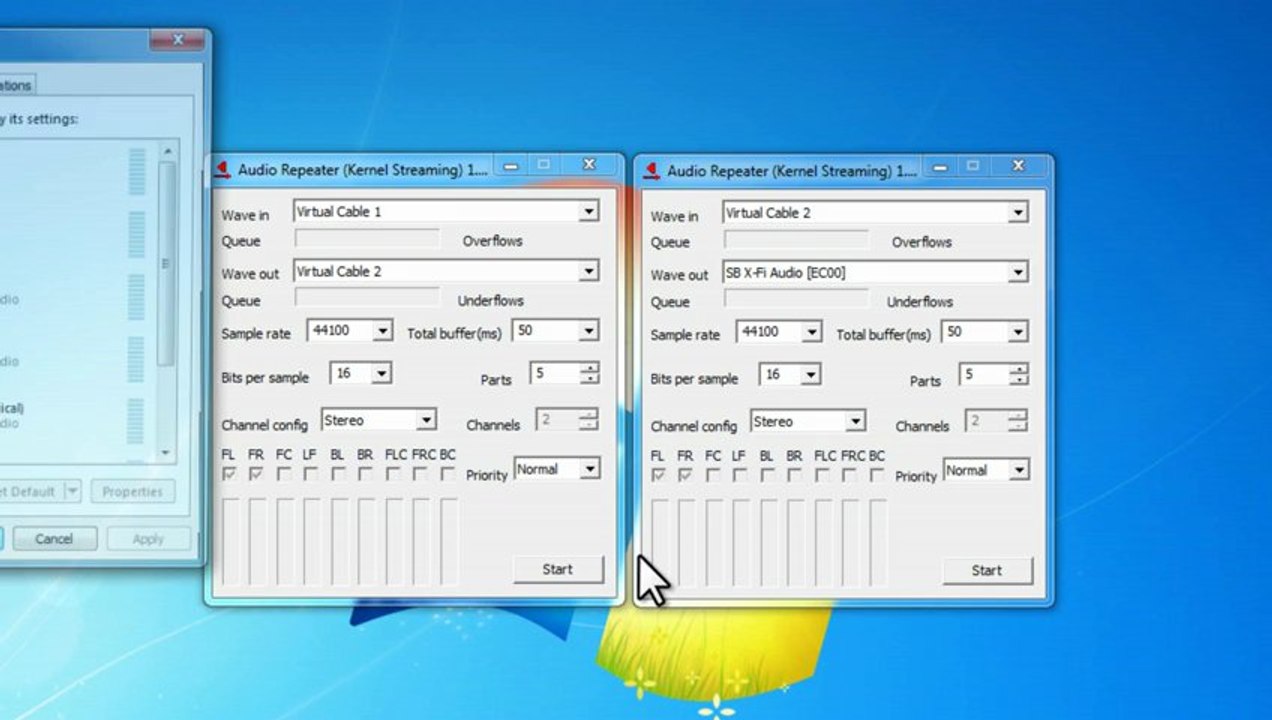
Task: Toggle FR channel checkbox in left Audio Repeater
Action: tap(256, 474)
